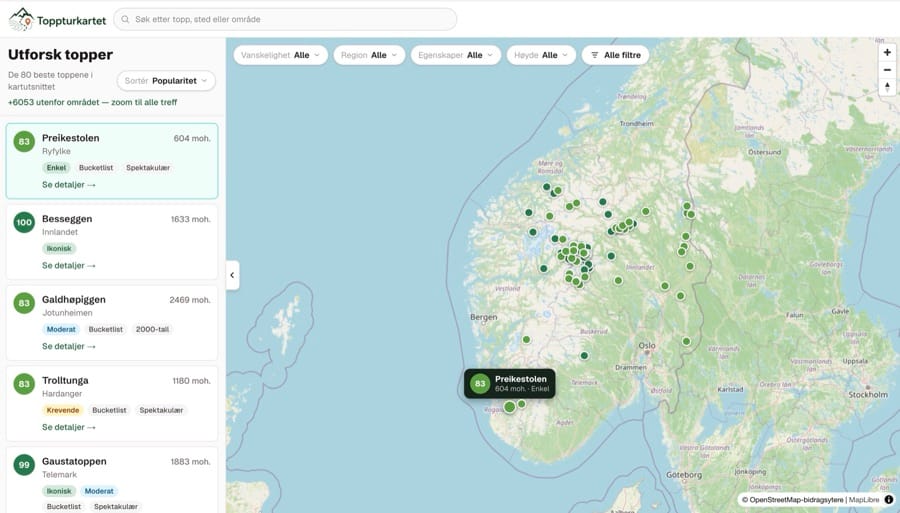Select the Trolltunga card title
Image resolution: width=900 pixels, height=513 pixels.
coord(65,381)
